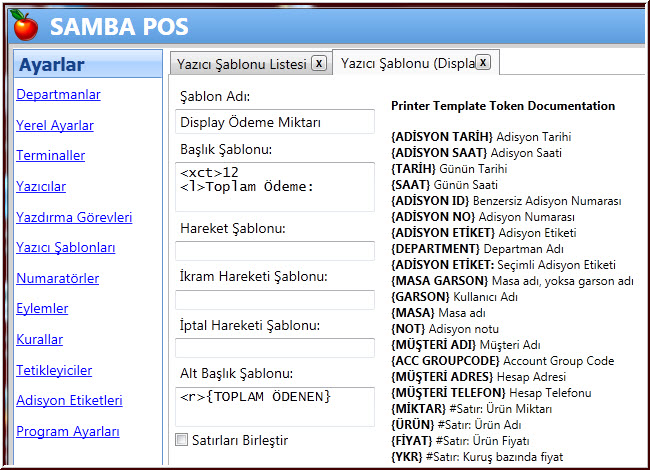Image resolution: width=650 pixels, height=470 pixels.
Task: Click the Şablon Adı text field
Action: click(260, 122)
